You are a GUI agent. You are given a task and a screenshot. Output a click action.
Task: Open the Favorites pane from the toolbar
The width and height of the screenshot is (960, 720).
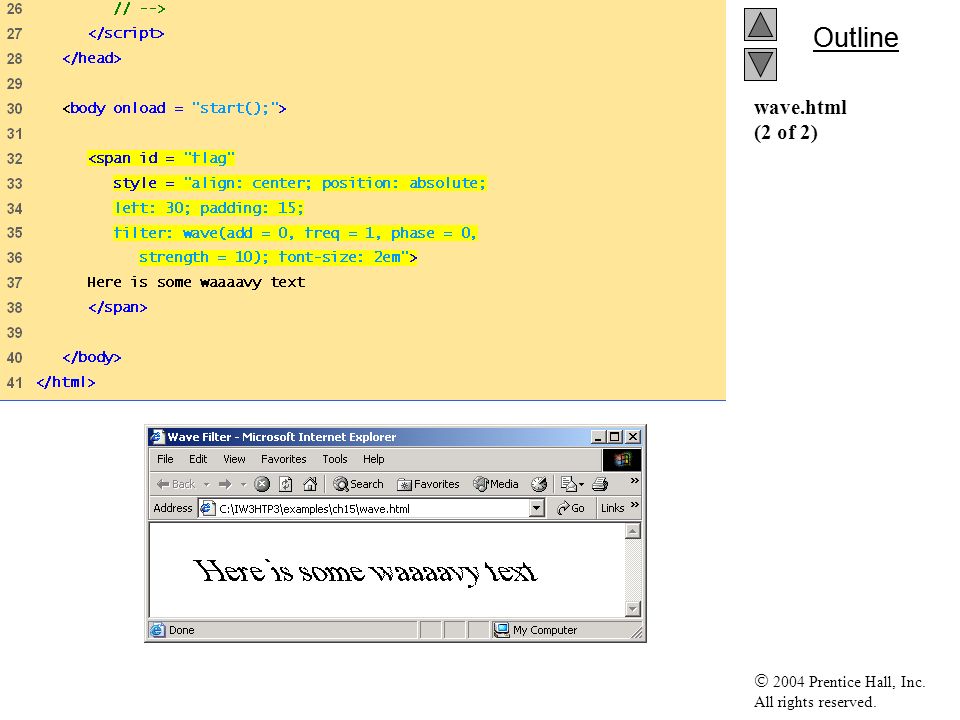(428, 484)
